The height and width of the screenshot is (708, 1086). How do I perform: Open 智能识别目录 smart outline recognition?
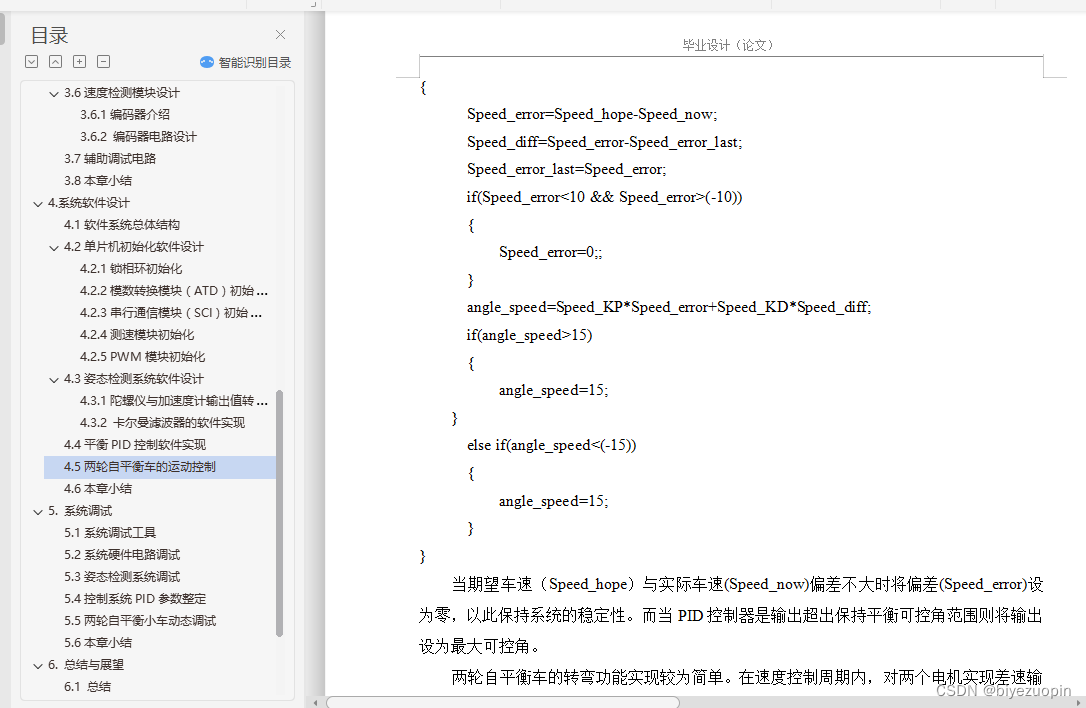245,62
